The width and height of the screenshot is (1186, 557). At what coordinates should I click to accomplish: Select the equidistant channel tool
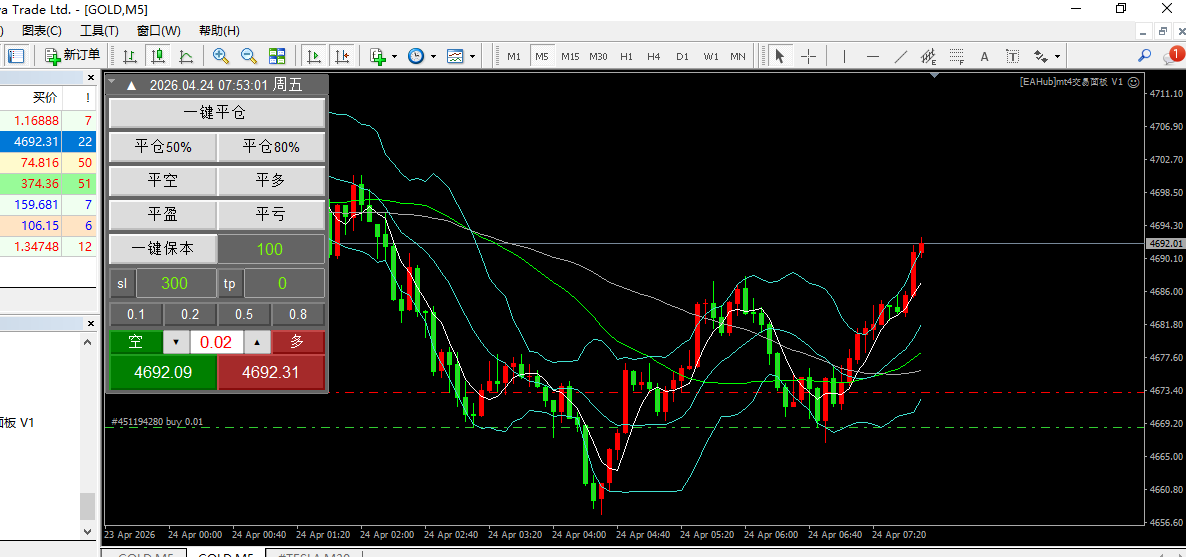point(929,56)
